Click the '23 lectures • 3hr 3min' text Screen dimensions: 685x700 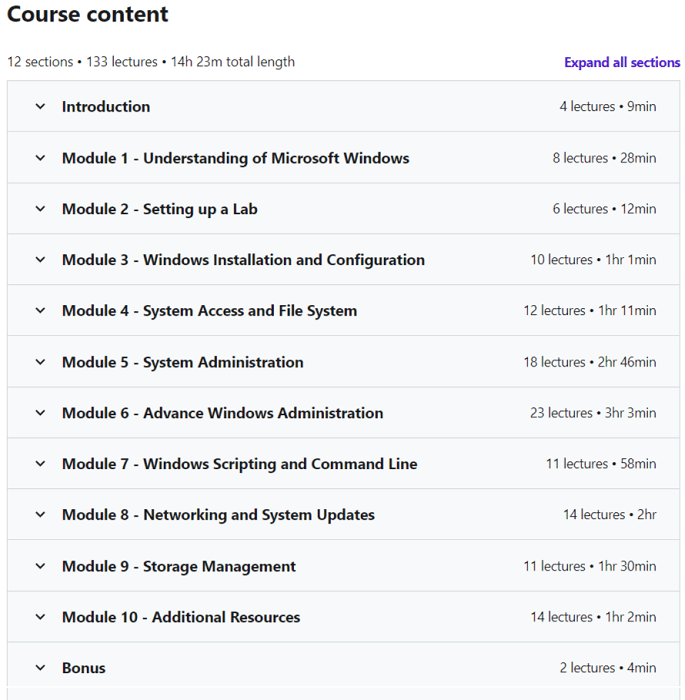(x=593, y=413)
